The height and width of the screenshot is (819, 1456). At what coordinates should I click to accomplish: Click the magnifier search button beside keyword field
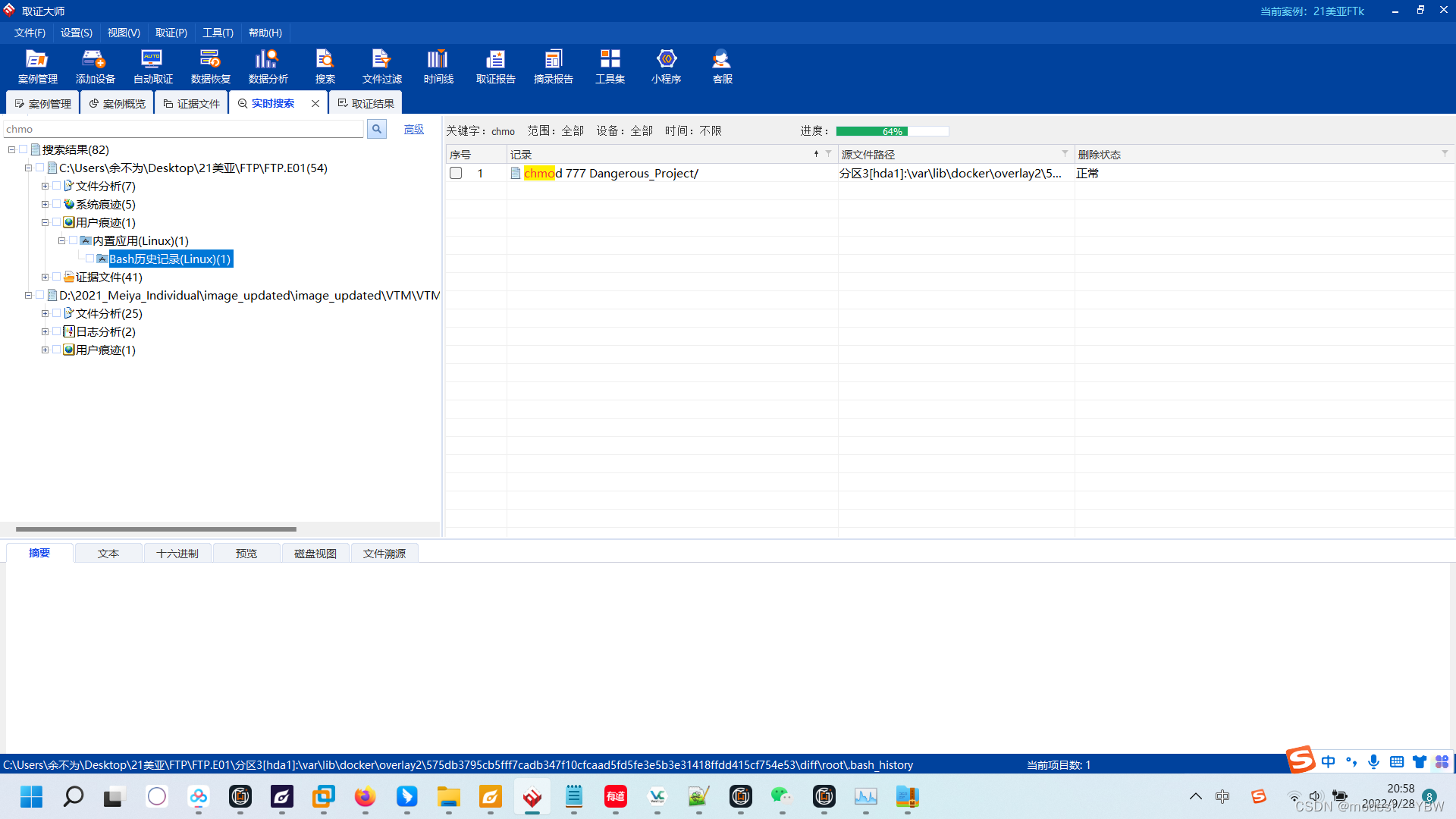tap(376, 129)
